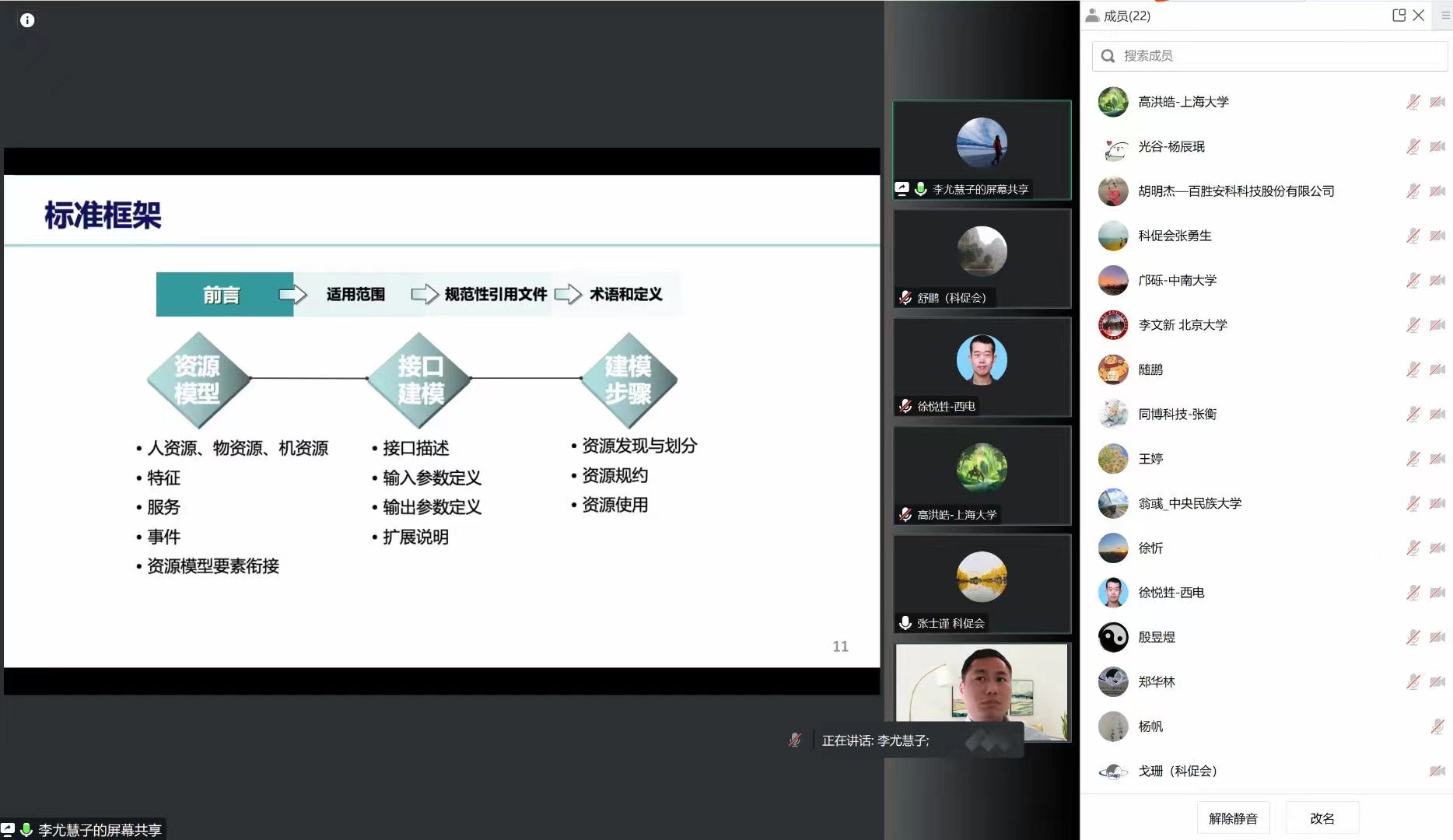Select member 胡明杰—百胜安科科技股份有限公司 in list
This screenshot has width=1453, height=840.
[1235, 191]
